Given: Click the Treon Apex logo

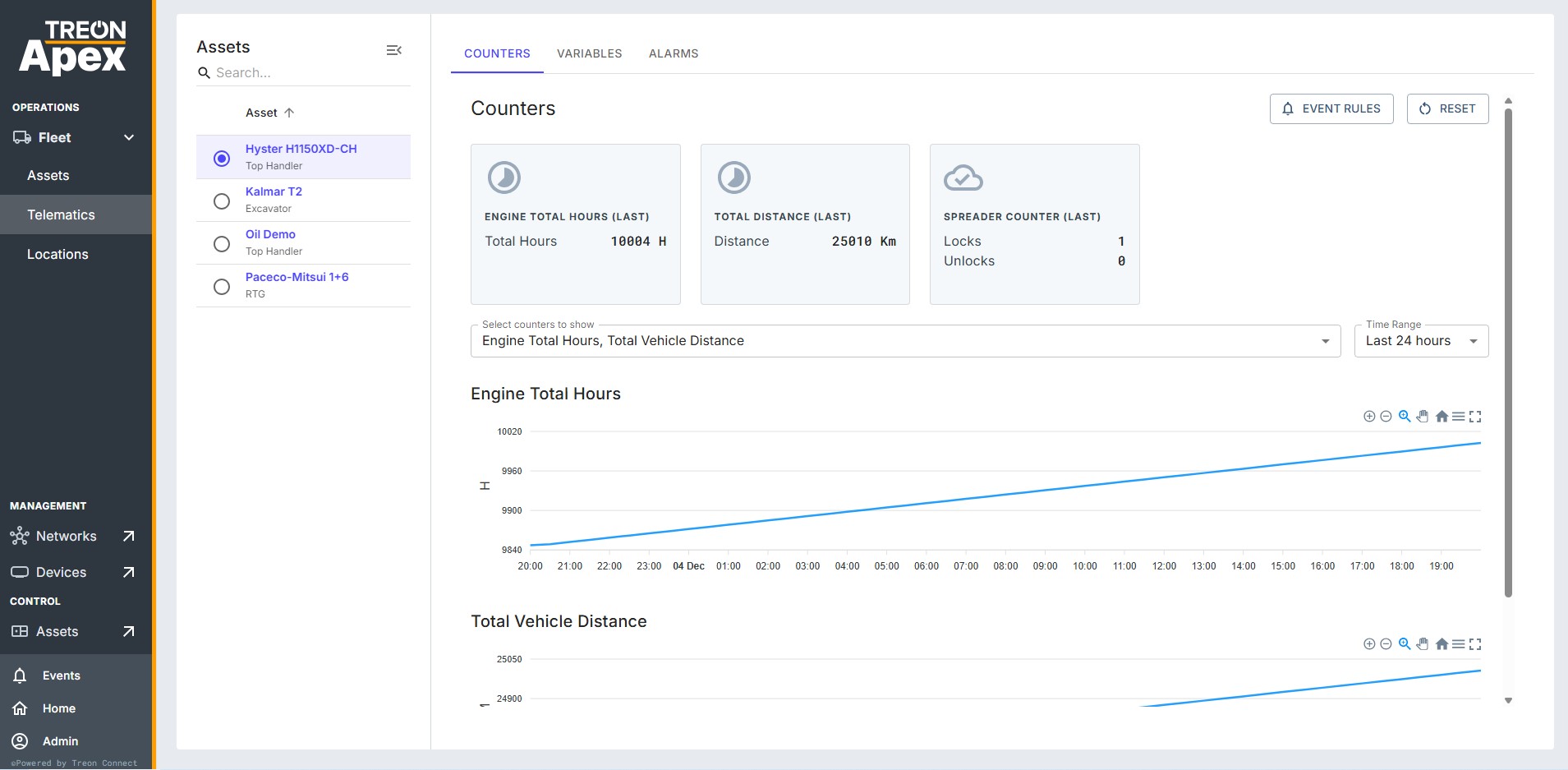Looking at the screenshot, I should (x=72, y=47).
